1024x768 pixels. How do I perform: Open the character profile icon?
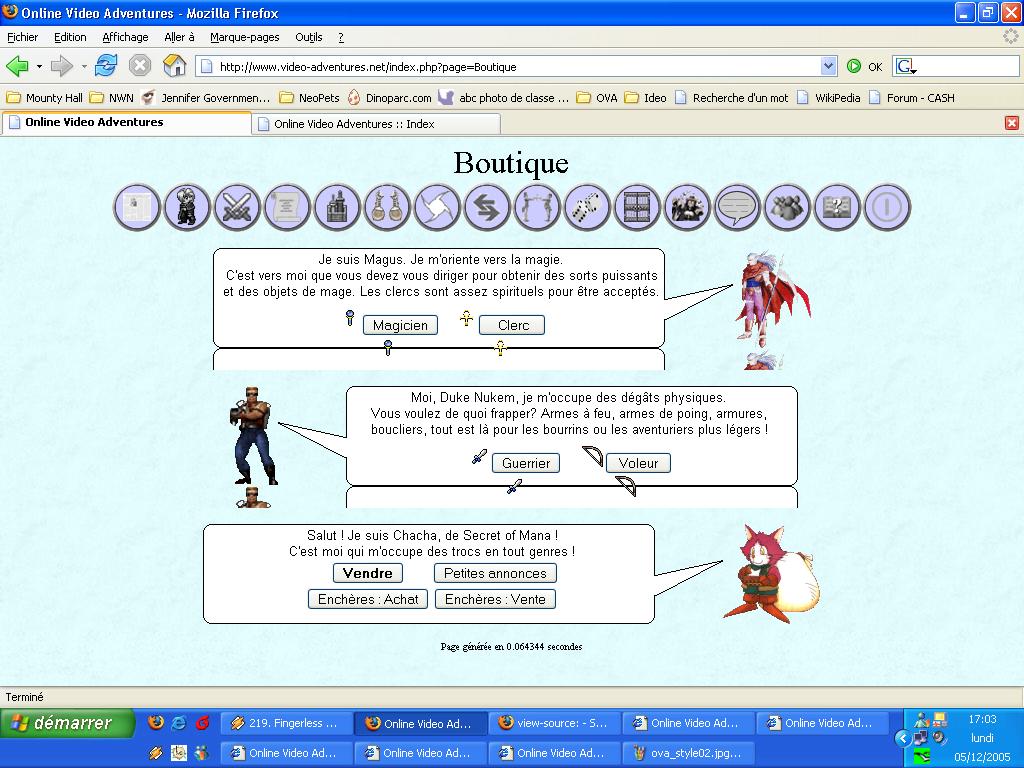point(187,208)
